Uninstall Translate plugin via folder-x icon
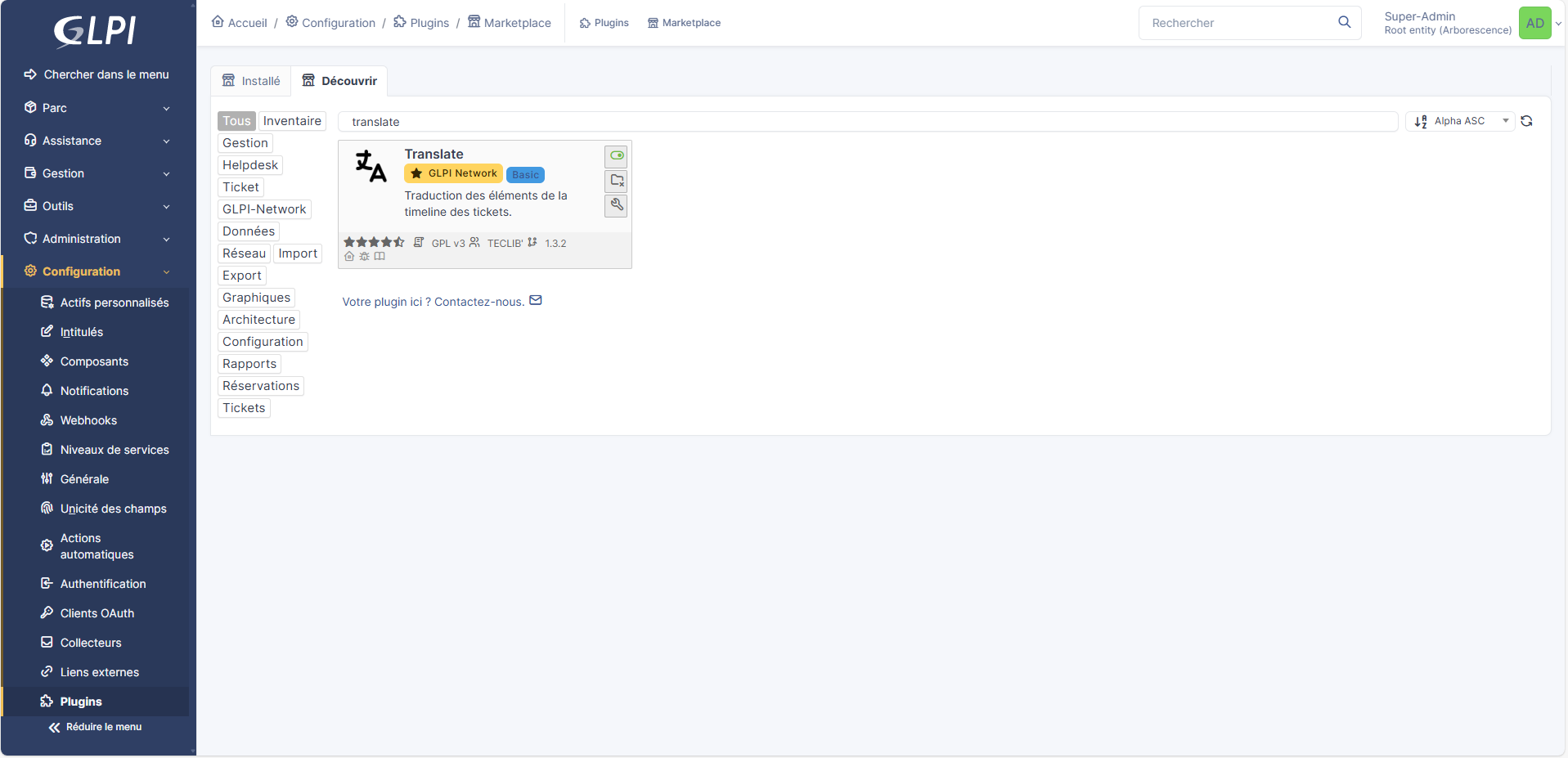The height and width of the screenshot is (758, 1568). coord(616,181)
